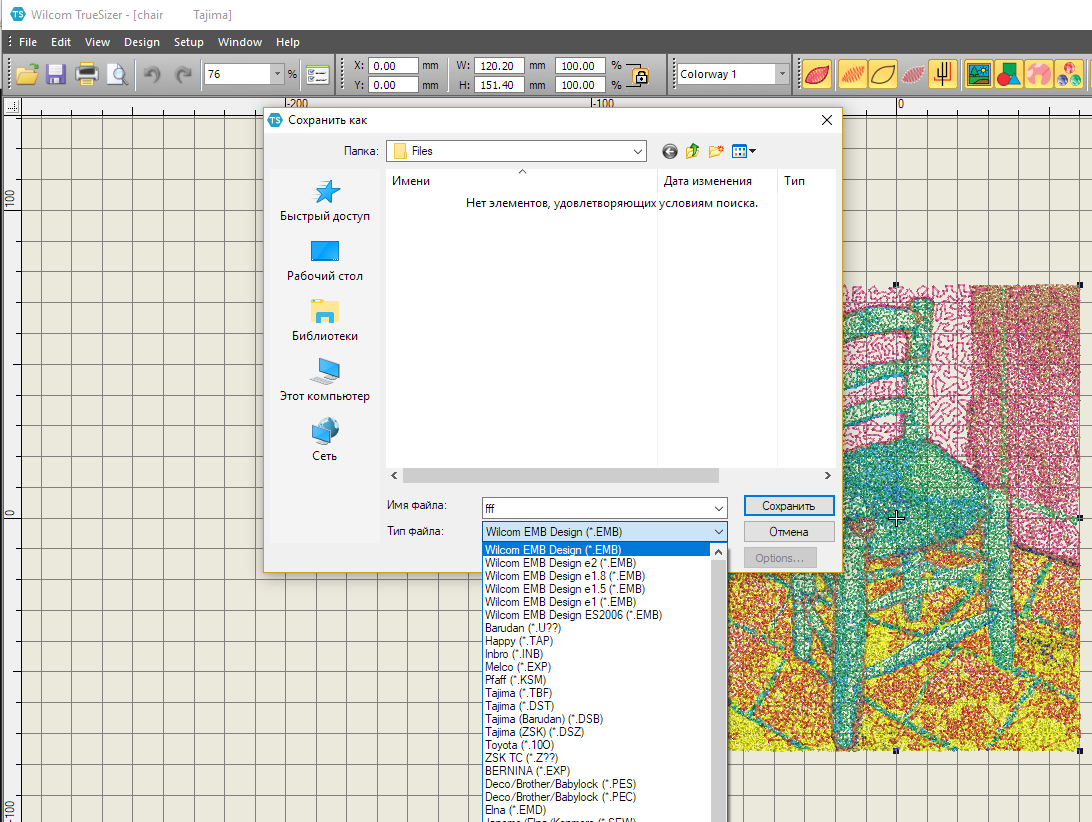Toggle TrueView with the red leaf icon

pyautogui.click(x=818, y=74)
